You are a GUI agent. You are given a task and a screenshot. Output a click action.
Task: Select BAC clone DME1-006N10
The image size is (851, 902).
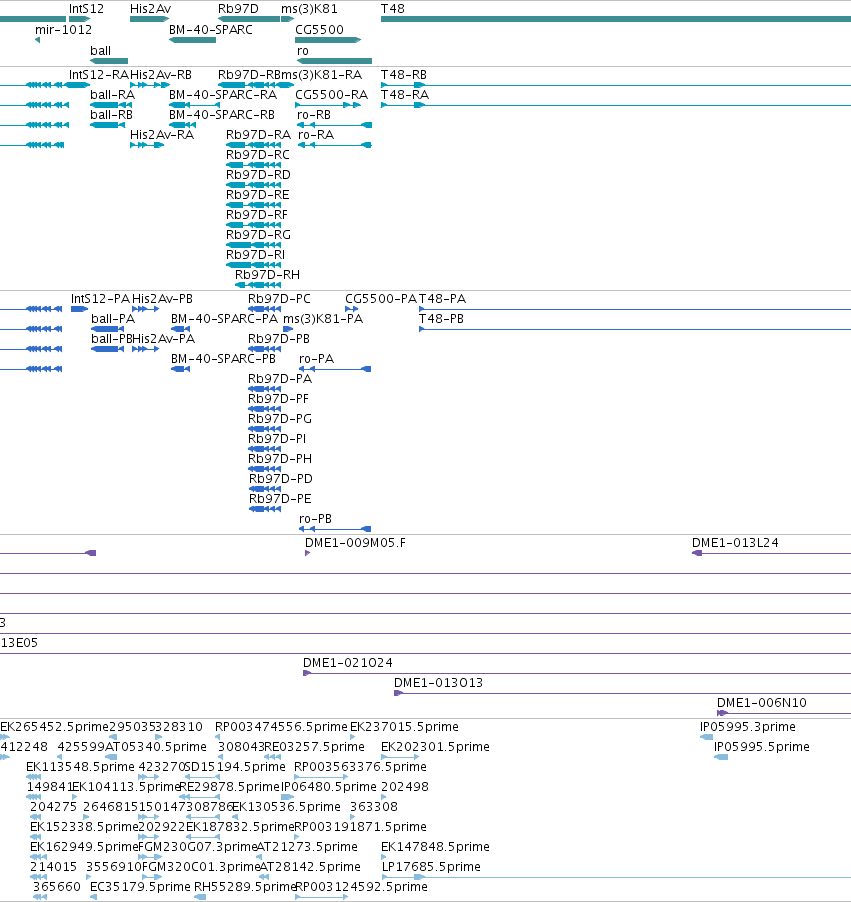pyautogui.click(x=762, y=703)
